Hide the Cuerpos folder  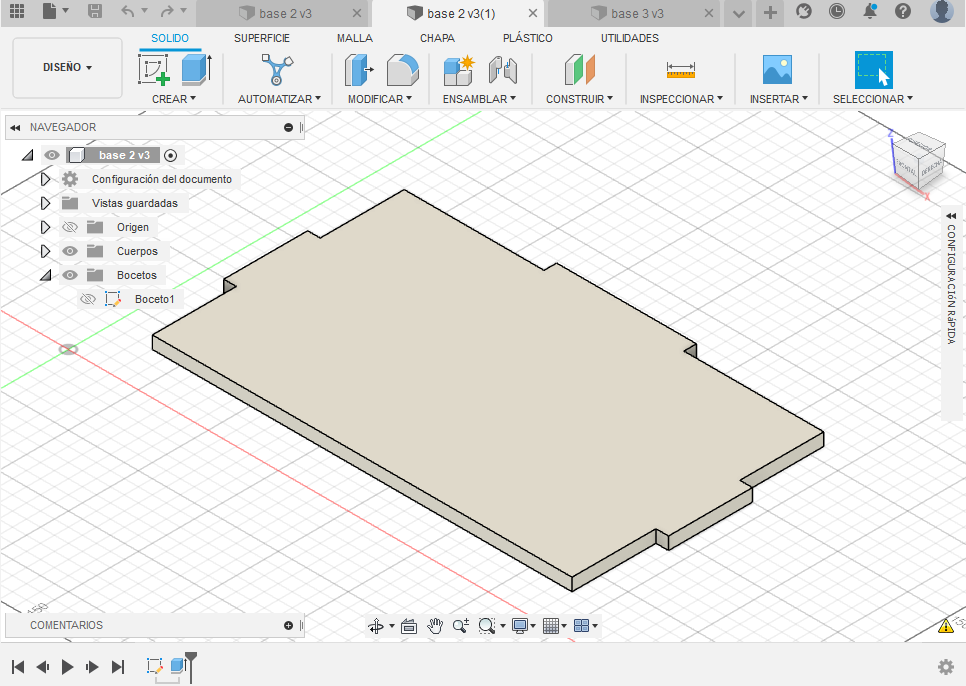(x=70, y=251)
